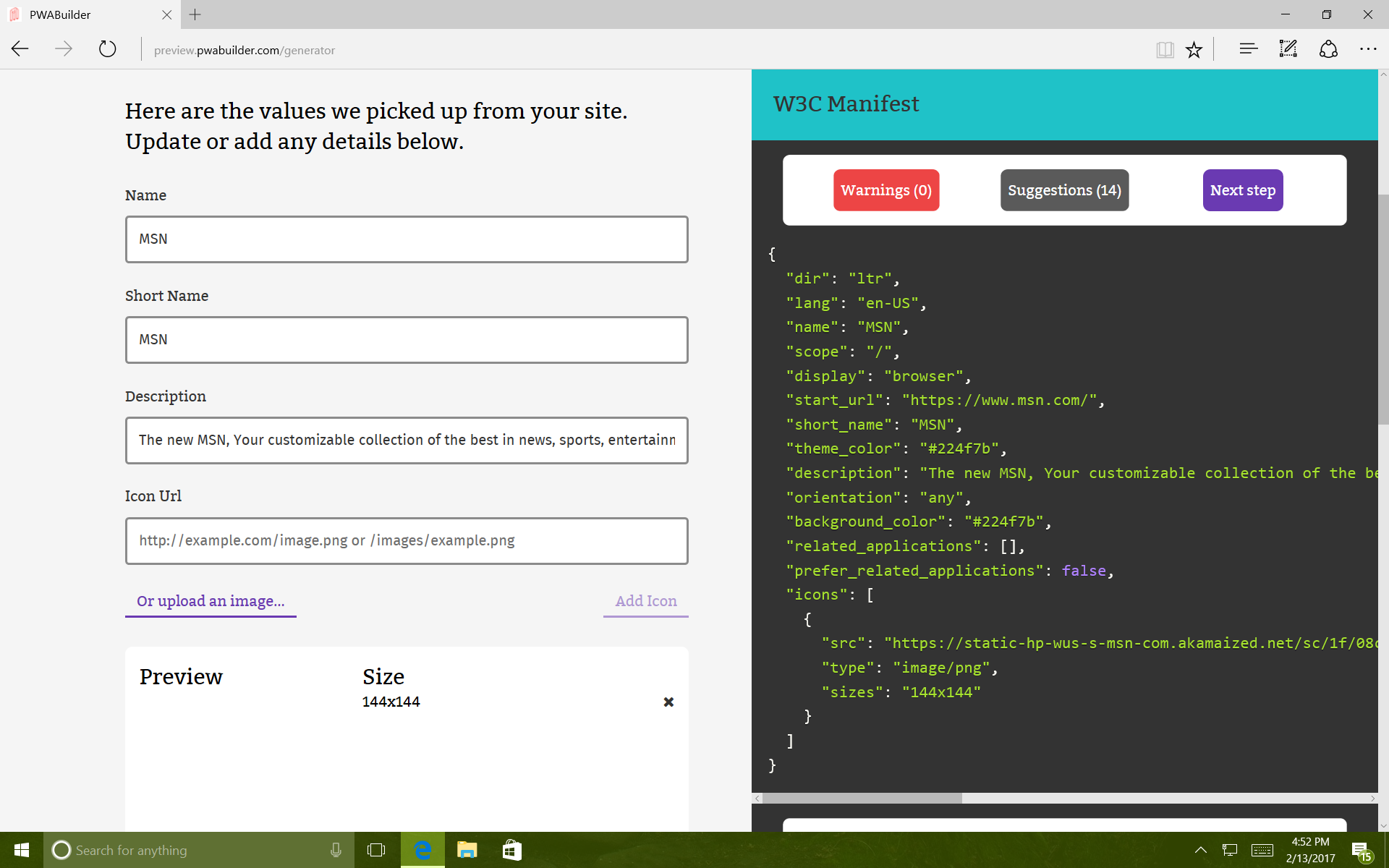Click the Add Icon link

(x=645, y=601)
